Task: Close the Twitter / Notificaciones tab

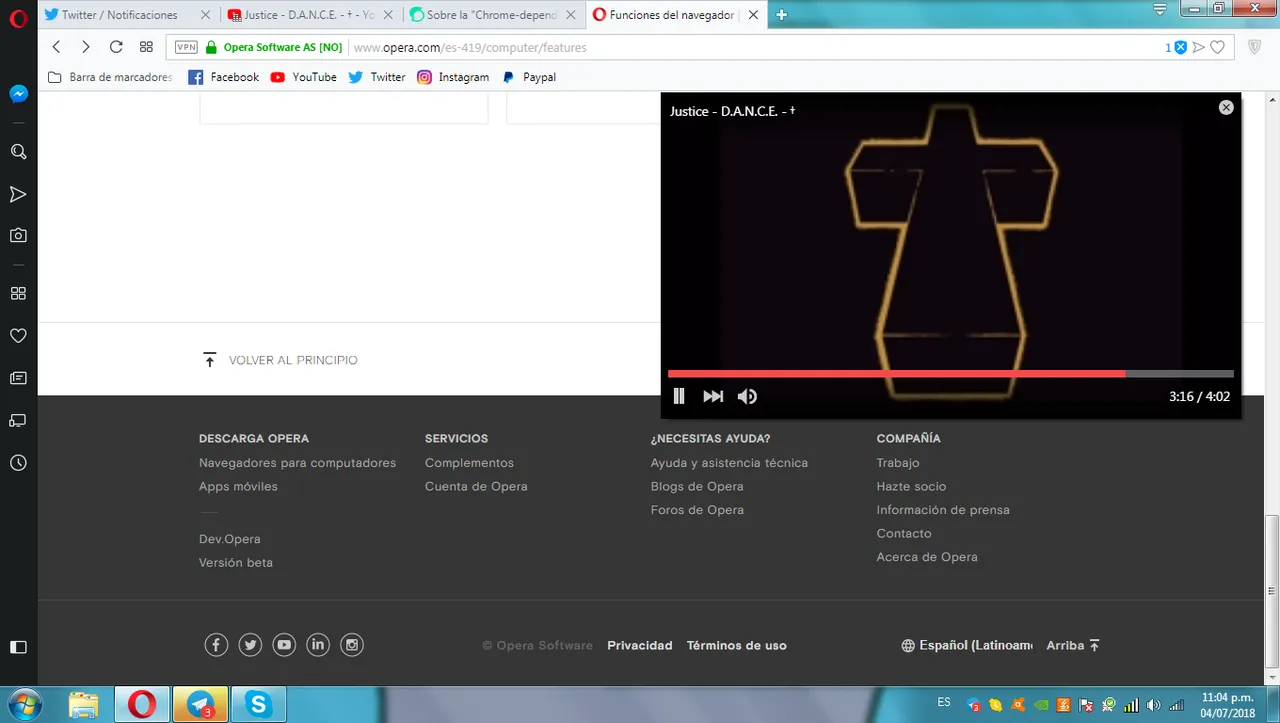Action: click(206, 15)
